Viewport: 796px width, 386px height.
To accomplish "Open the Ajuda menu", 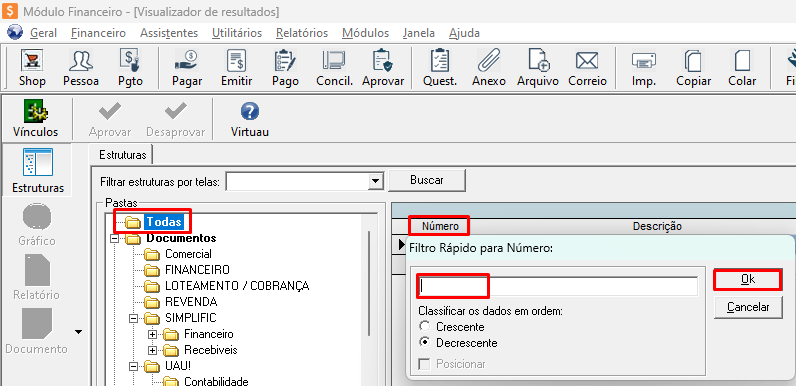I will coord(465,33).
